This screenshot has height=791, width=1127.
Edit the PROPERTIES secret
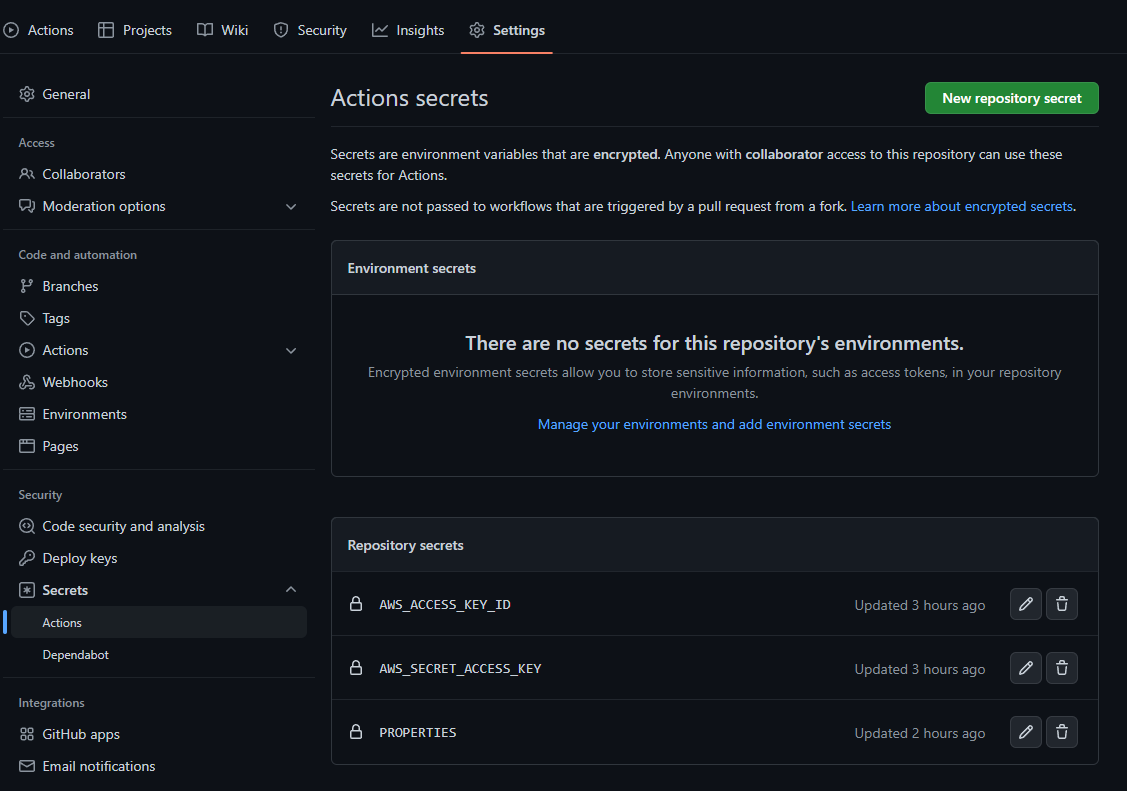tap(1025, 732)
